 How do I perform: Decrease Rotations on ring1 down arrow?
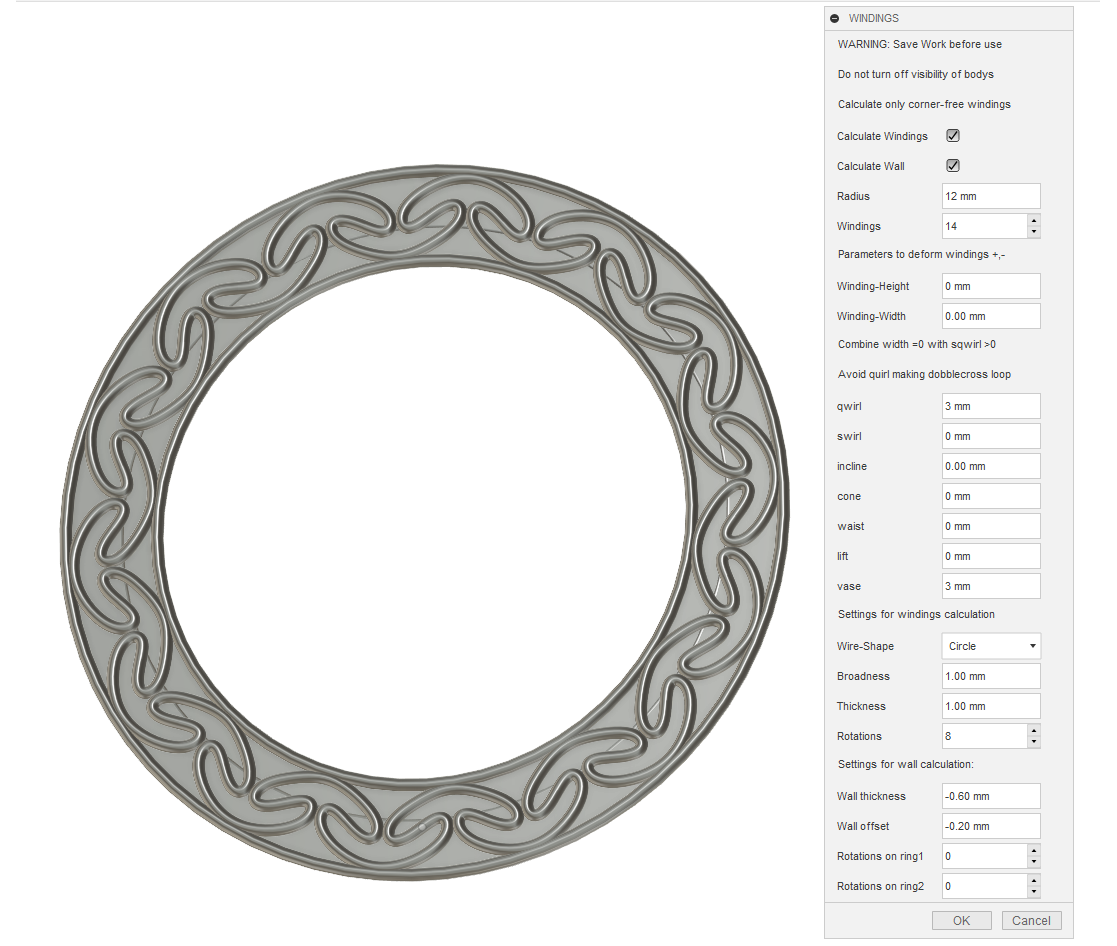point(1034,862)
